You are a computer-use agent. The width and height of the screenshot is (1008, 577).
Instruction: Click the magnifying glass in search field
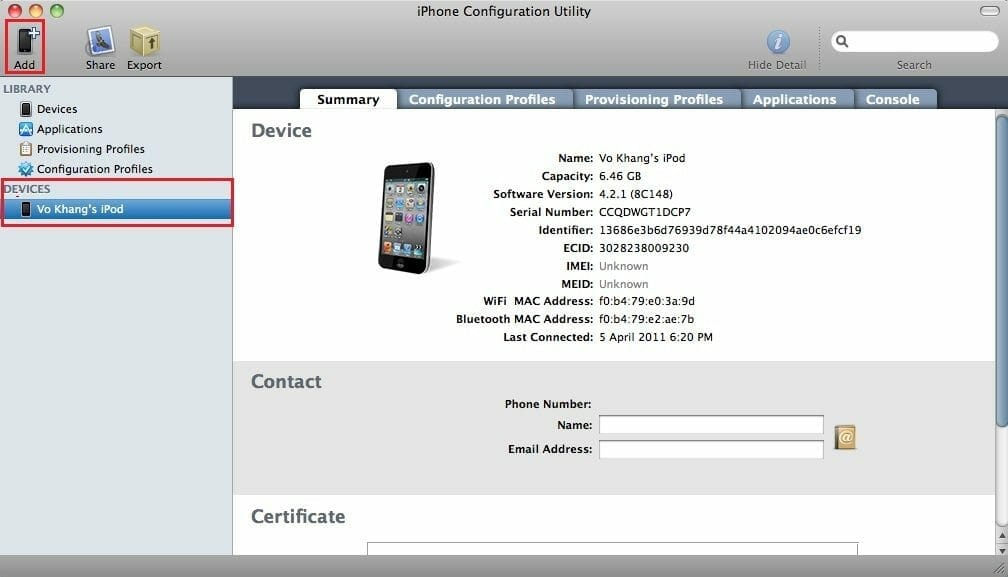pos(843,42)
